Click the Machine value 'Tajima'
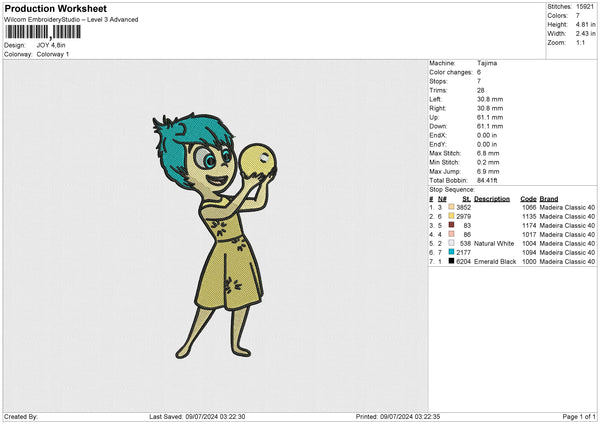Viewport: 600px width, 424px height. [x=487, y=63]
